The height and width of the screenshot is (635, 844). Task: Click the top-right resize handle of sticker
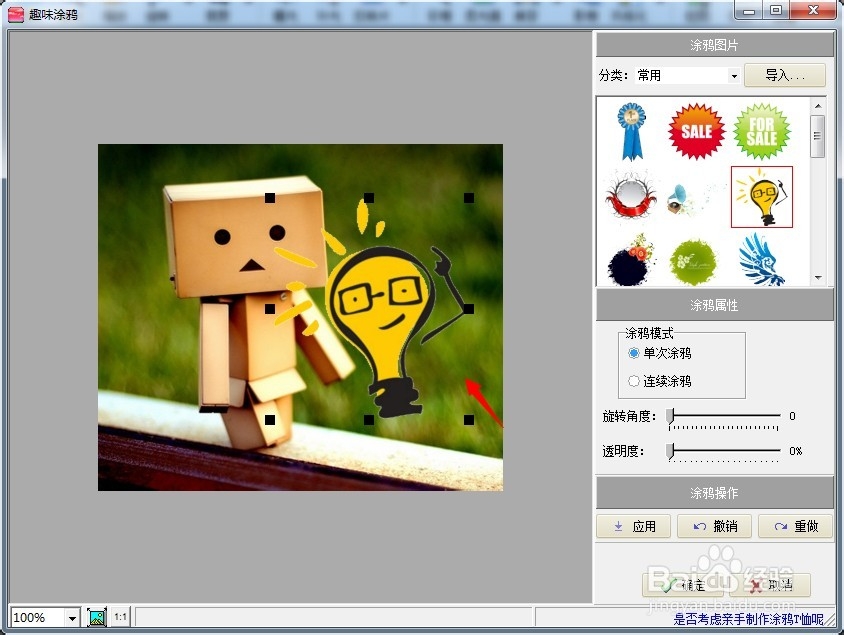[x=469, y=198]
